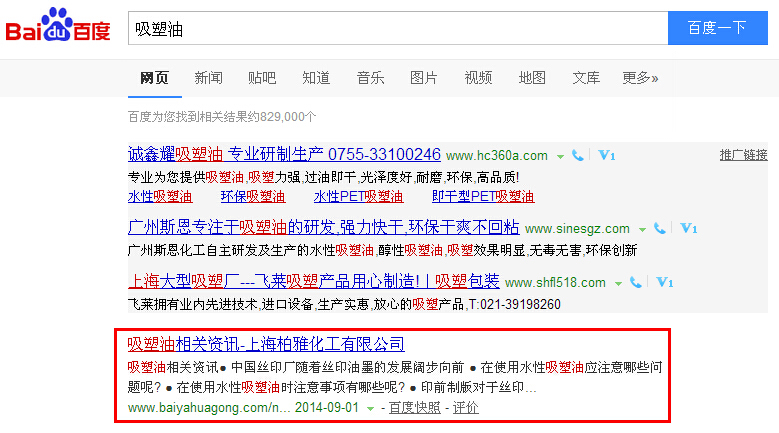Click the snippet beginning 吸塑油相关资讯● 中国丝印厂

coord(395,377)
